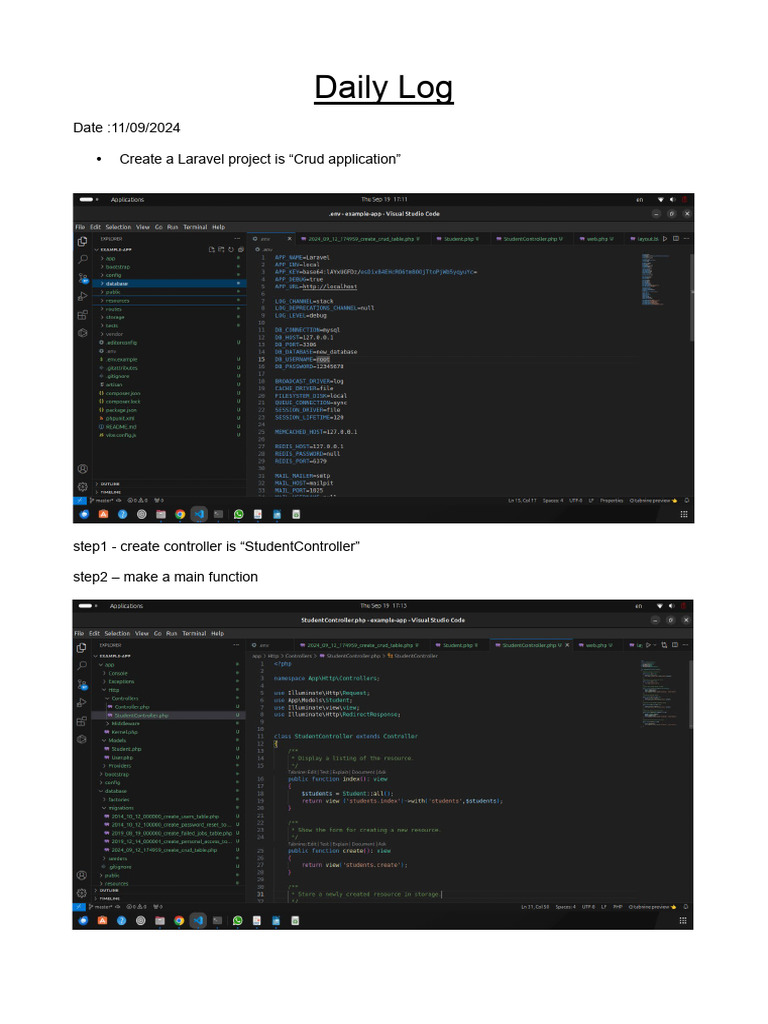Open Help menu in StudentController.php window
This screenshot has height=1024, width=768.
point(217,633)
